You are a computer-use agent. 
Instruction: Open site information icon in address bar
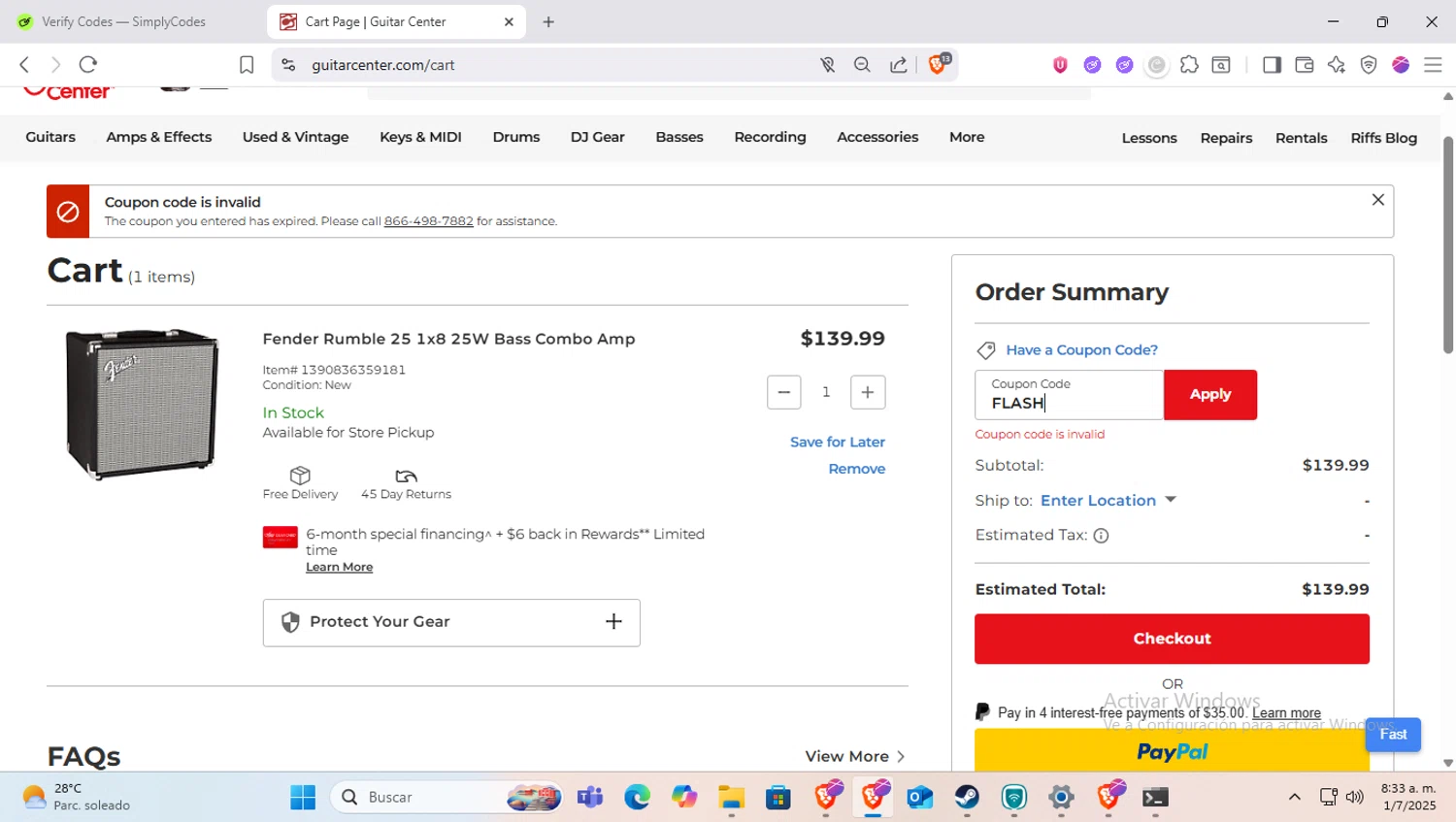click(x=288, y=65)
